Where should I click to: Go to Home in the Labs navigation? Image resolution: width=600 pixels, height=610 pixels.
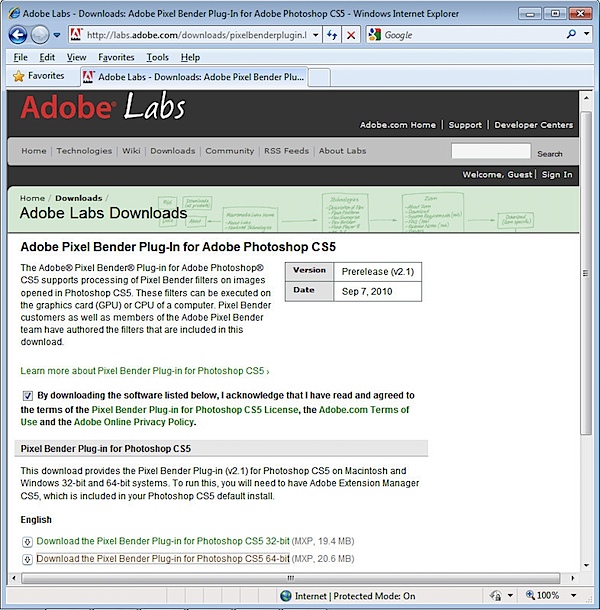[33, 151]
